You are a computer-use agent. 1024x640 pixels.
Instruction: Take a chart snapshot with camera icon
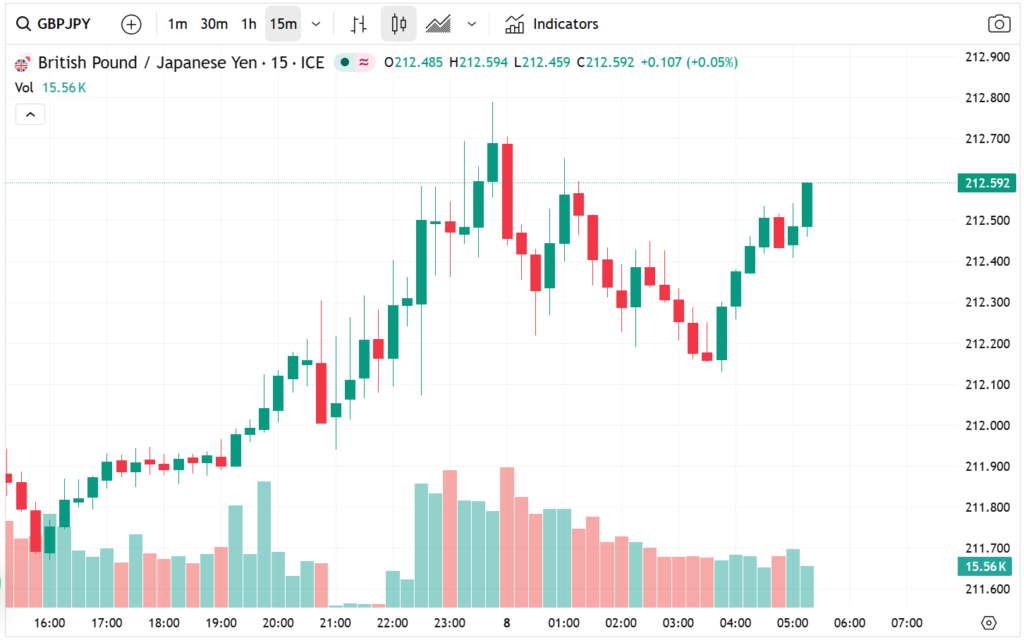(997, 23)
